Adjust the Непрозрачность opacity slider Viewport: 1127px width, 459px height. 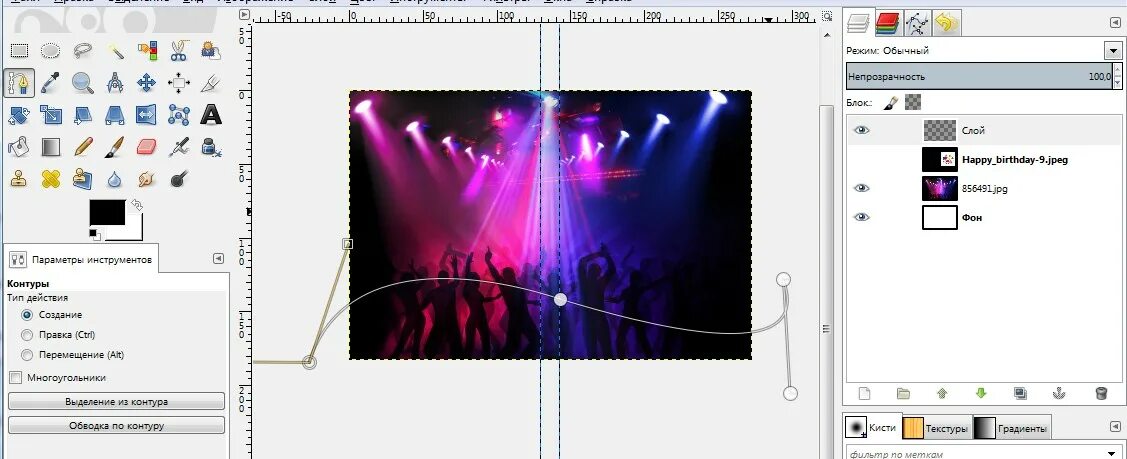981,76
